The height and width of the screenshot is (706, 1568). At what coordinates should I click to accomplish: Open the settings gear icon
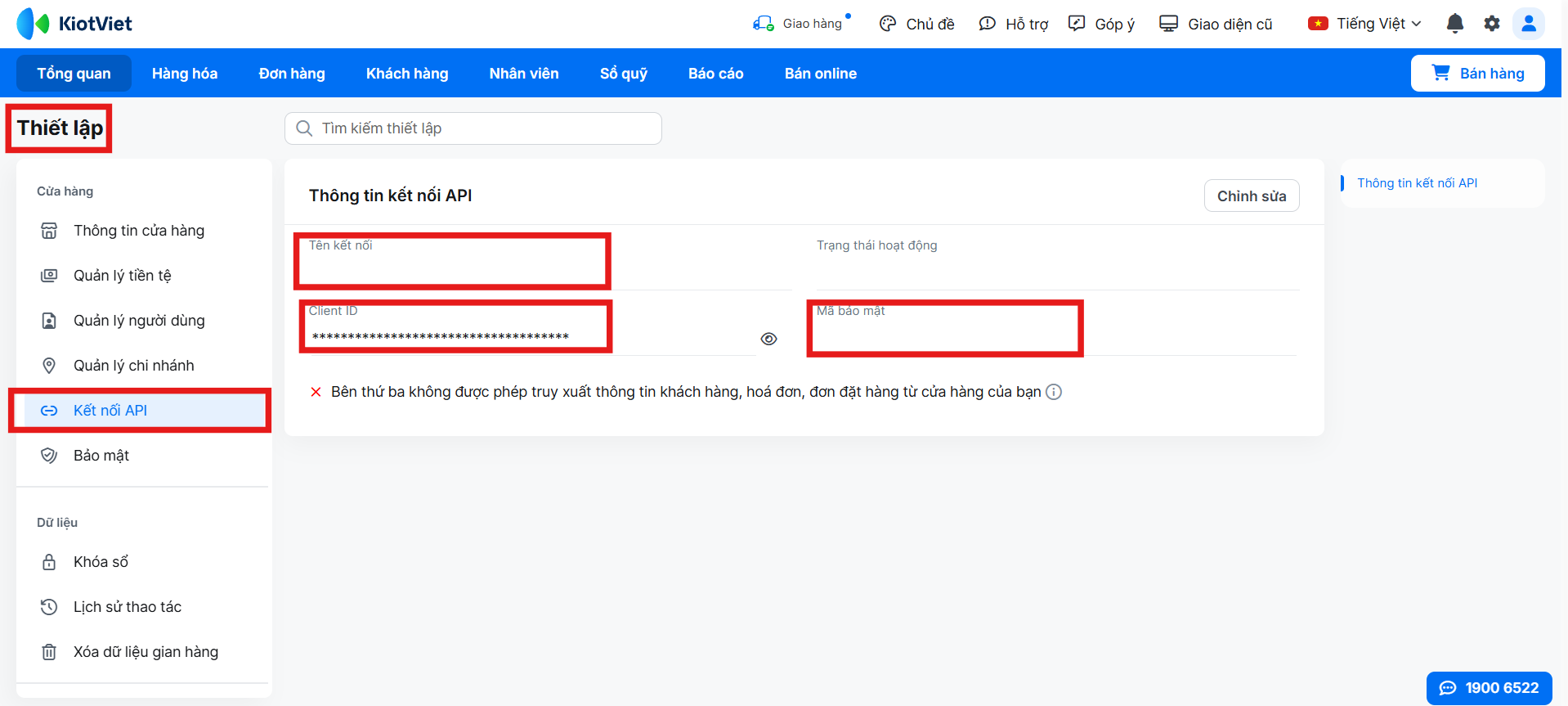pos(1492,24)
